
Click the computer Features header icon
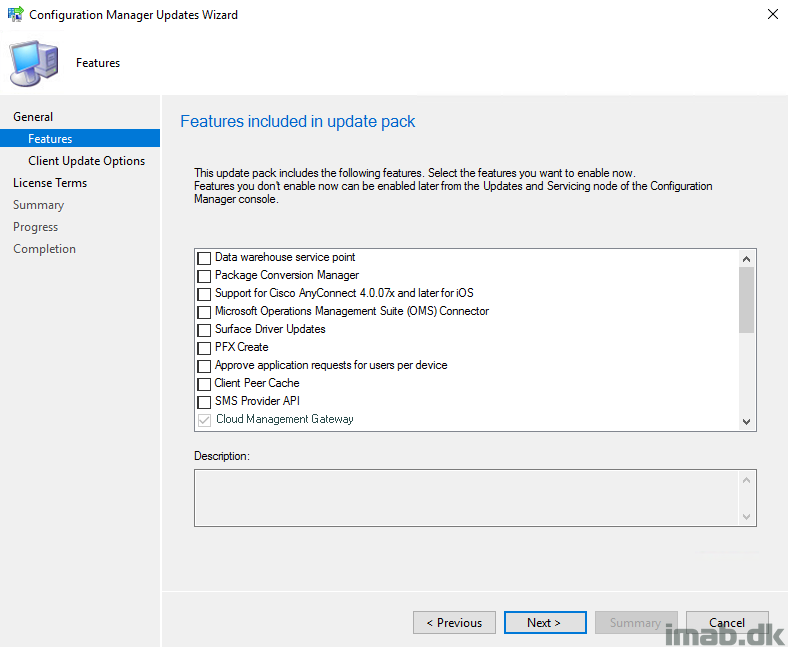coord(34,63)
